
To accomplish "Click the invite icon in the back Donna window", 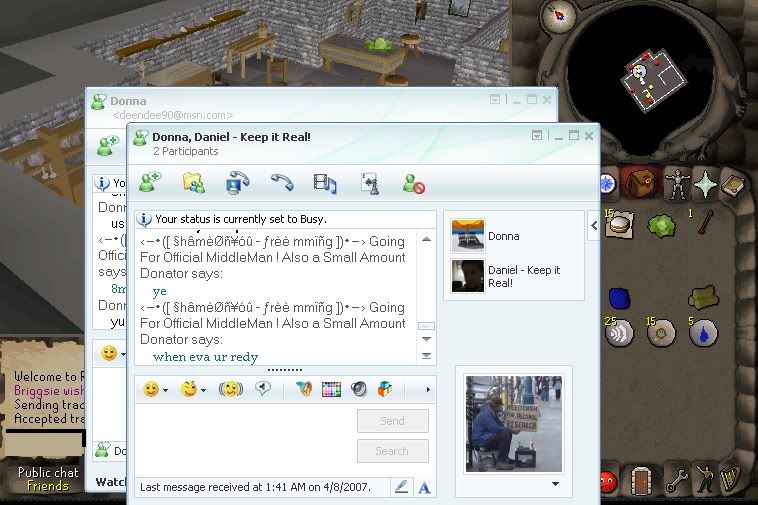I will (107, 145).
